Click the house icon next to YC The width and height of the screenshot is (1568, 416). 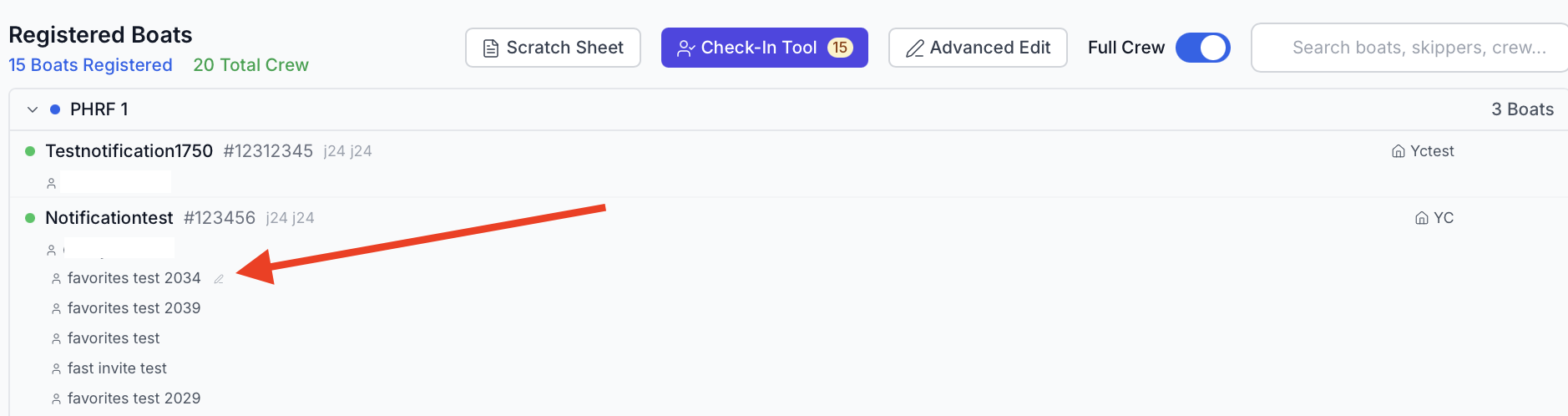[x=1421, y=218]
